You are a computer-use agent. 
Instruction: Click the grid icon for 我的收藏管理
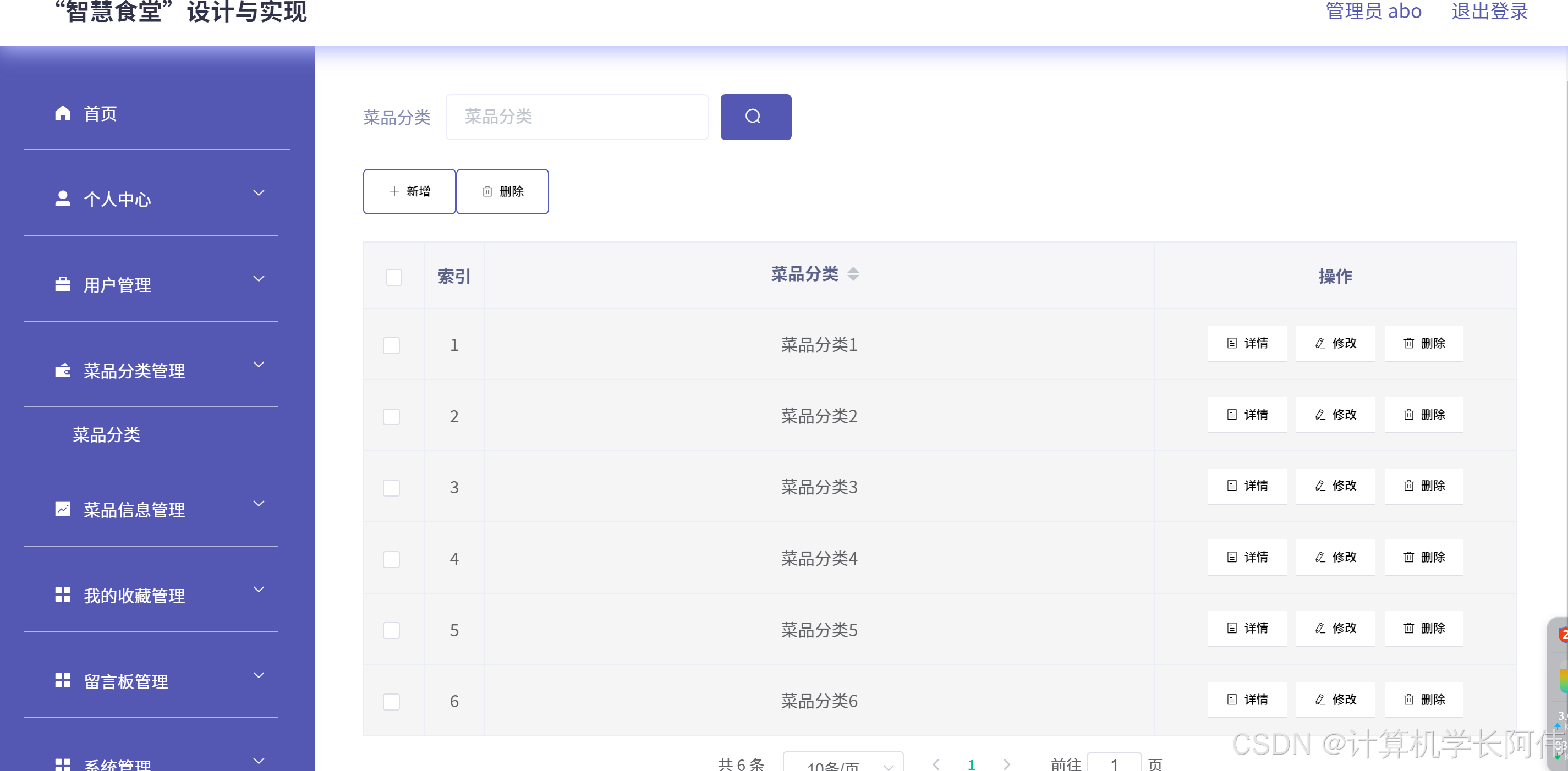[x=63, y=594]
